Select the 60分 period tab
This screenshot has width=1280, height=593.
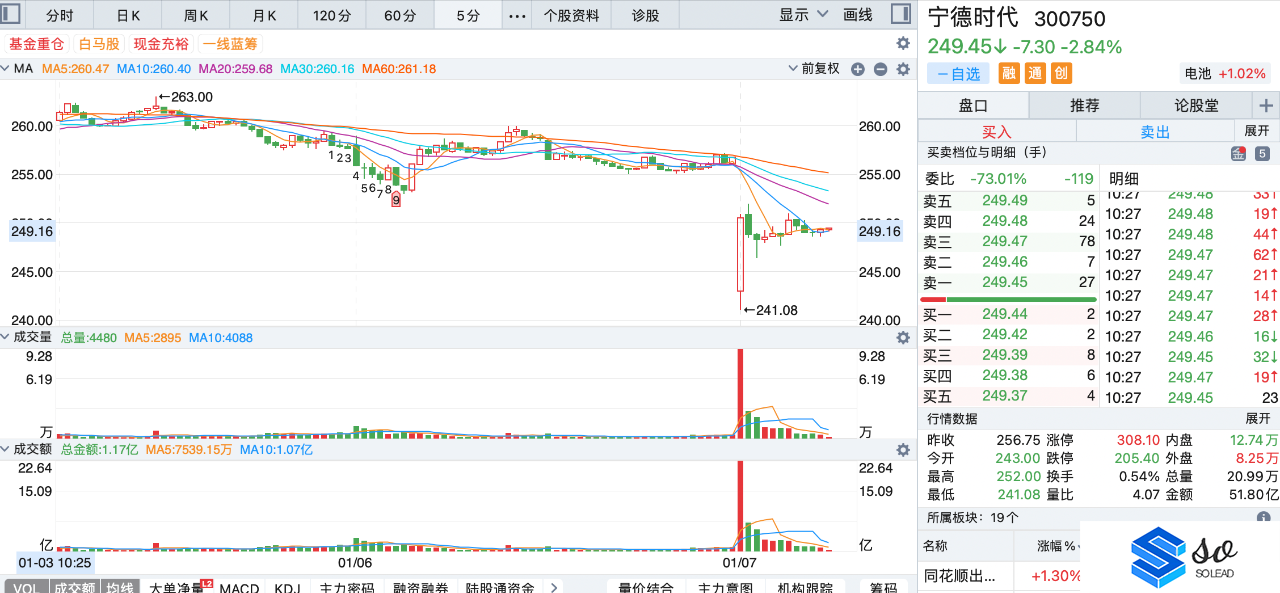(x=400, y=15)
